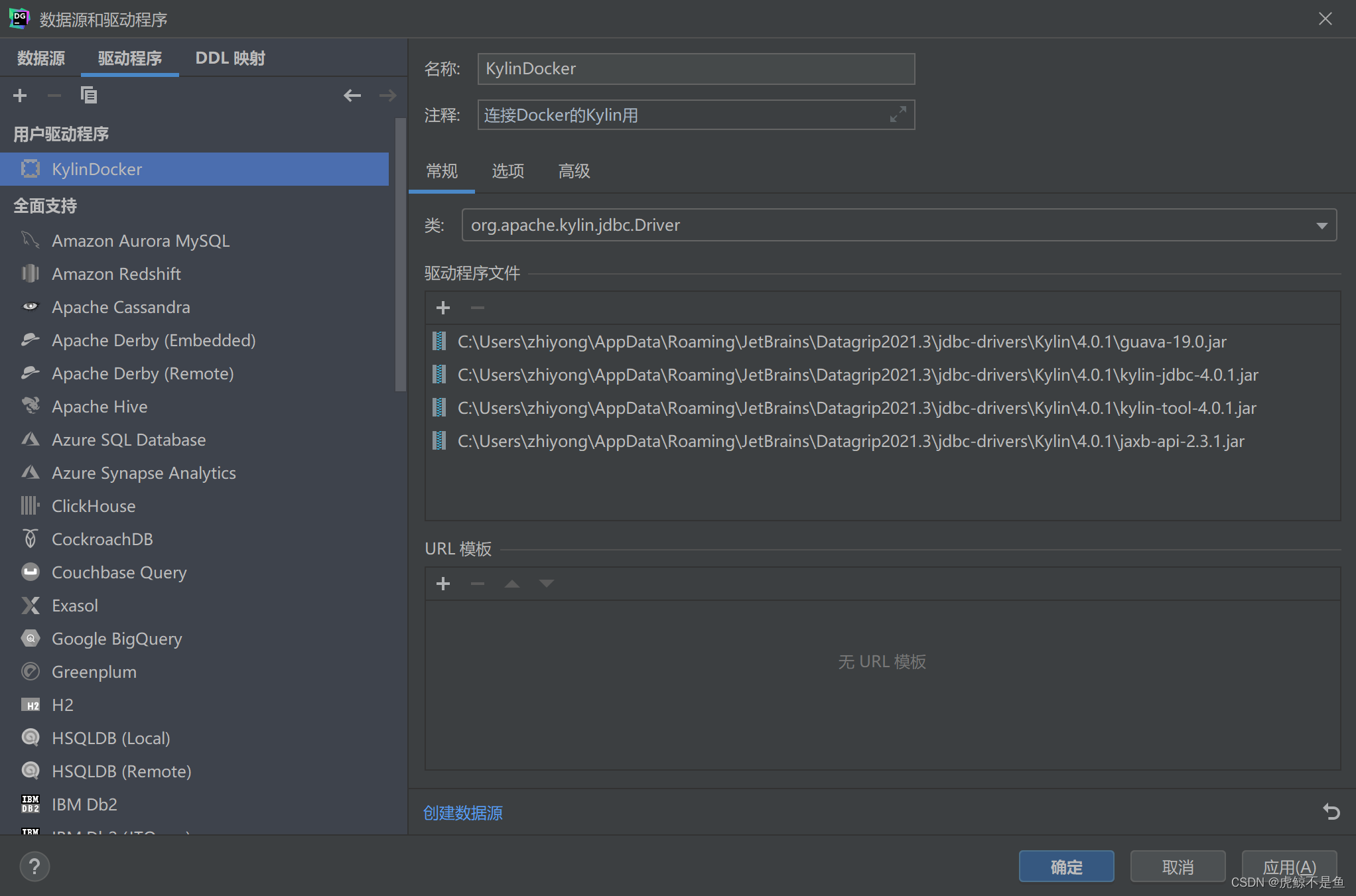Click the name field containing KylinDocker
This screenshot has width=1356, height=896.
coord(695,69)
